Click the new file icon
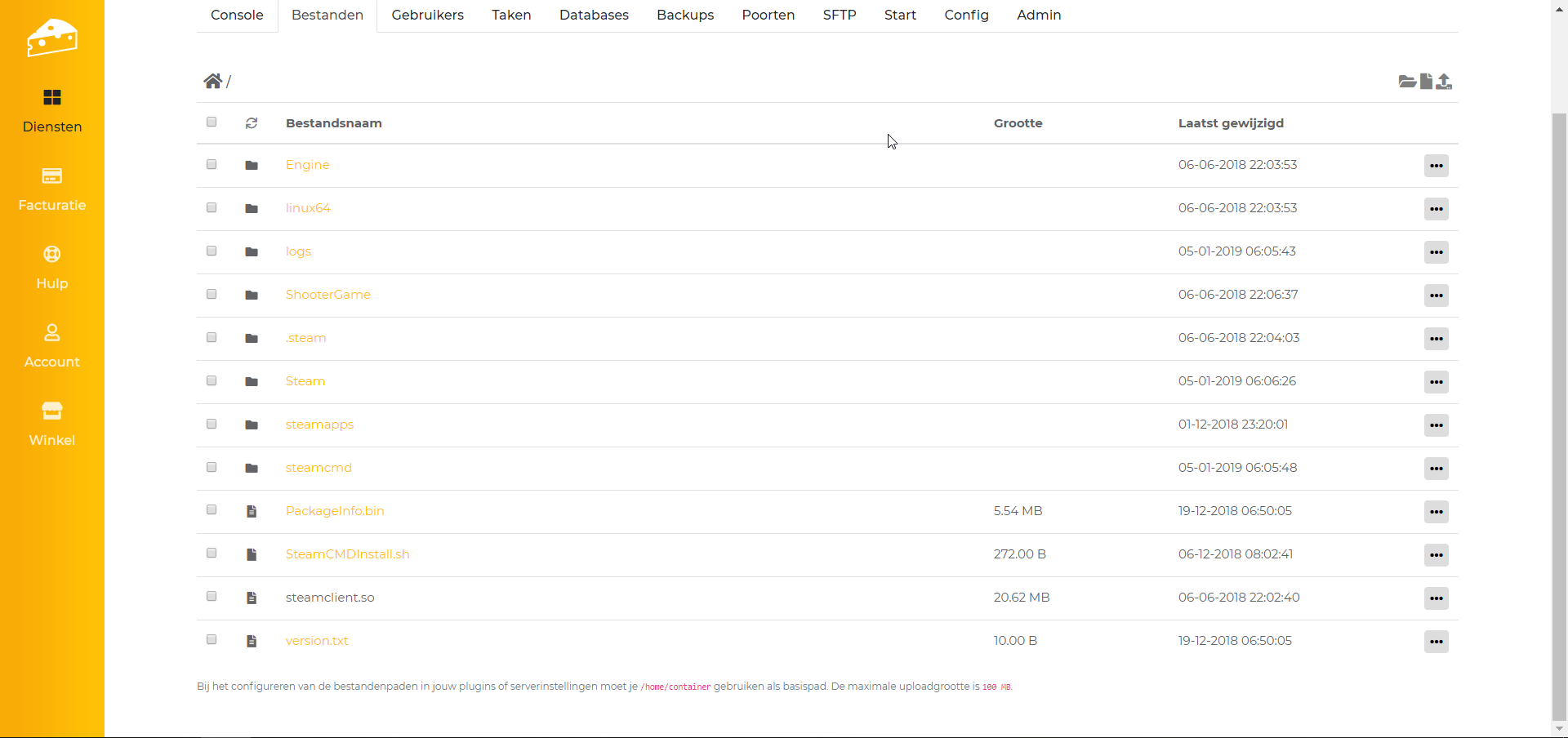 (1426, 82)
